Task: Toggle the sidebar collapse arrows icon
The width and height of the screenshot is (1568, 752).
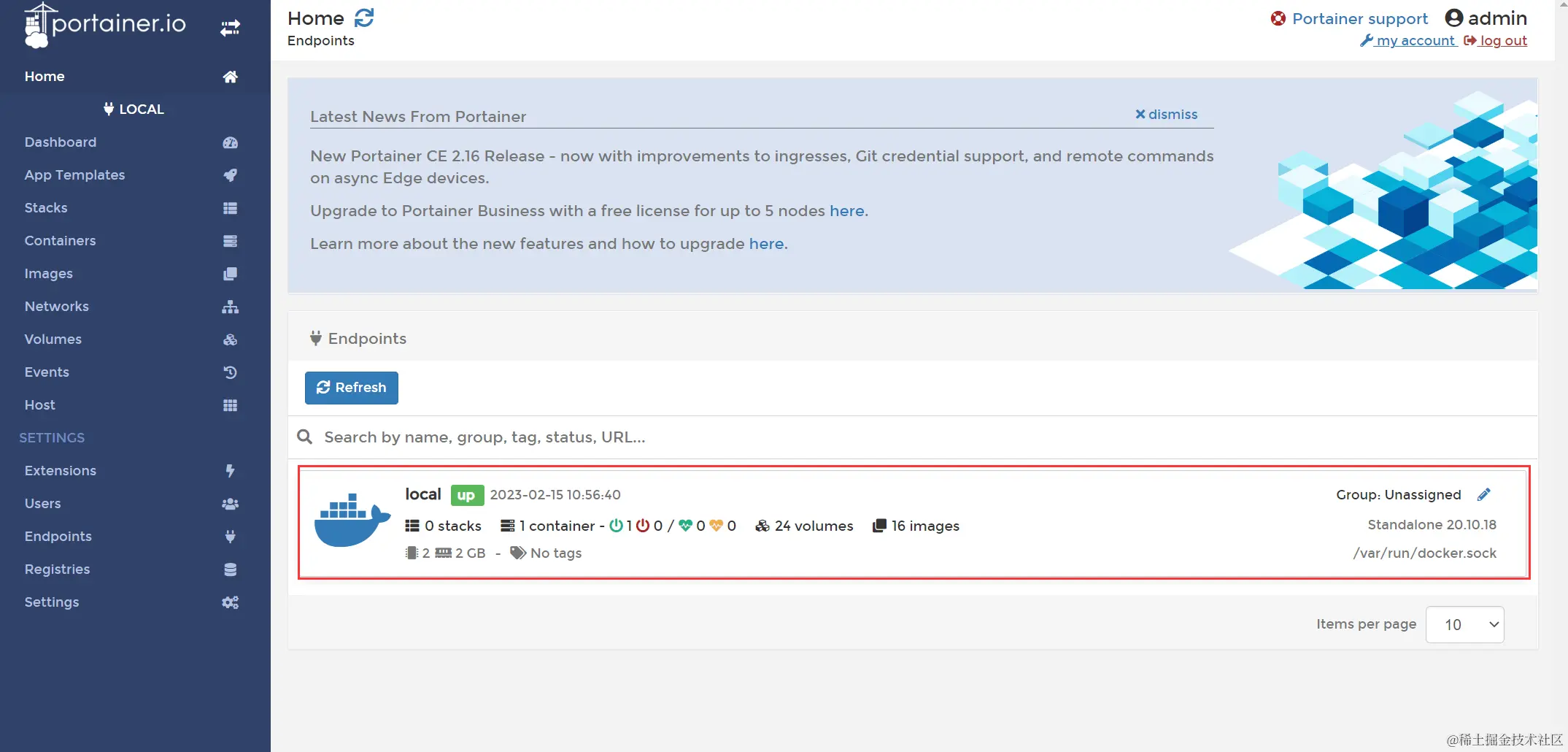Action: (x=230, y=28)
